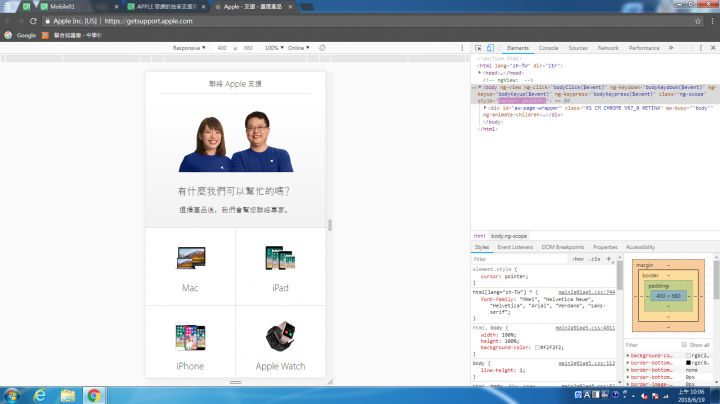
Task: Open DevTools customize three-dot menu
Action: tap(701, 48)
